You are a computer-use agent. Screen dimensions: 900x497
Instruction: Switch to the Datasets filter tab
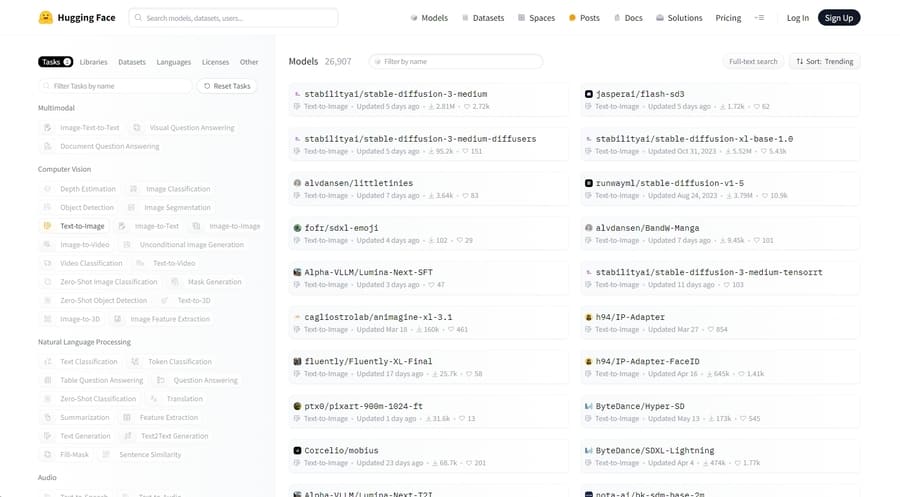131,62
